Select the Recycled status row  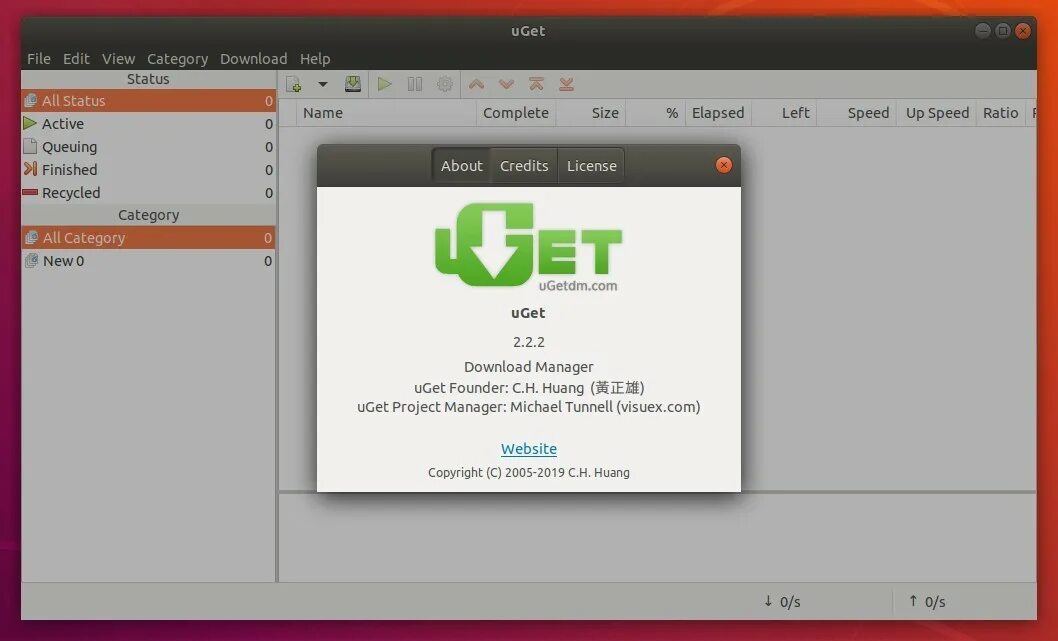(x=148, y=192)
